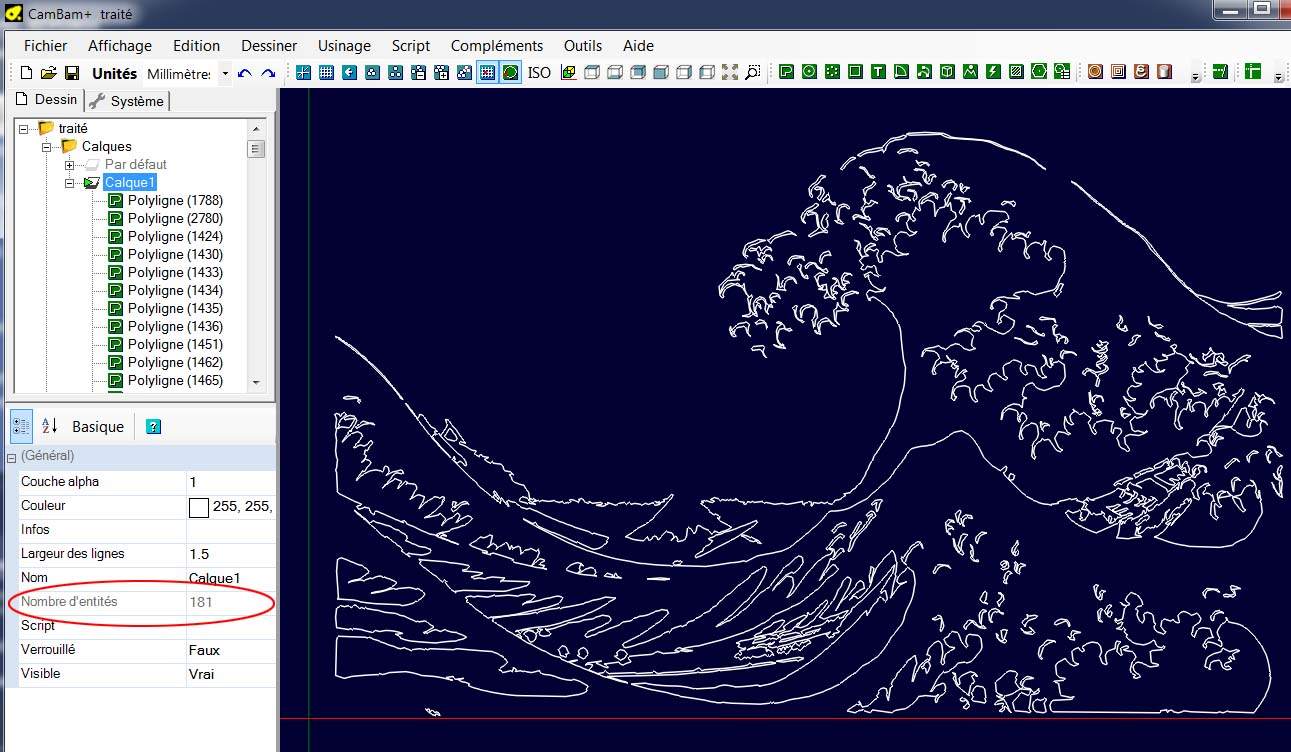Collapse the traité root tree node
Screen dimensions: 1291x752
pyautogui.click(x=24, y=128)
